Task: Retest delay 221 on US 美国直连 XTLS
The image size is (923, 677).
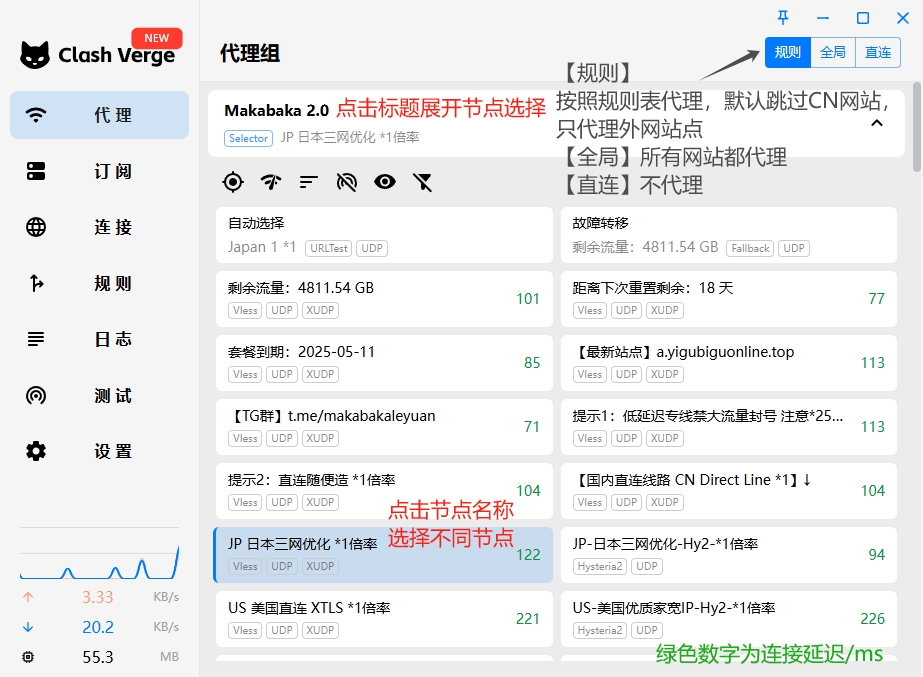Action: [528, 619]
